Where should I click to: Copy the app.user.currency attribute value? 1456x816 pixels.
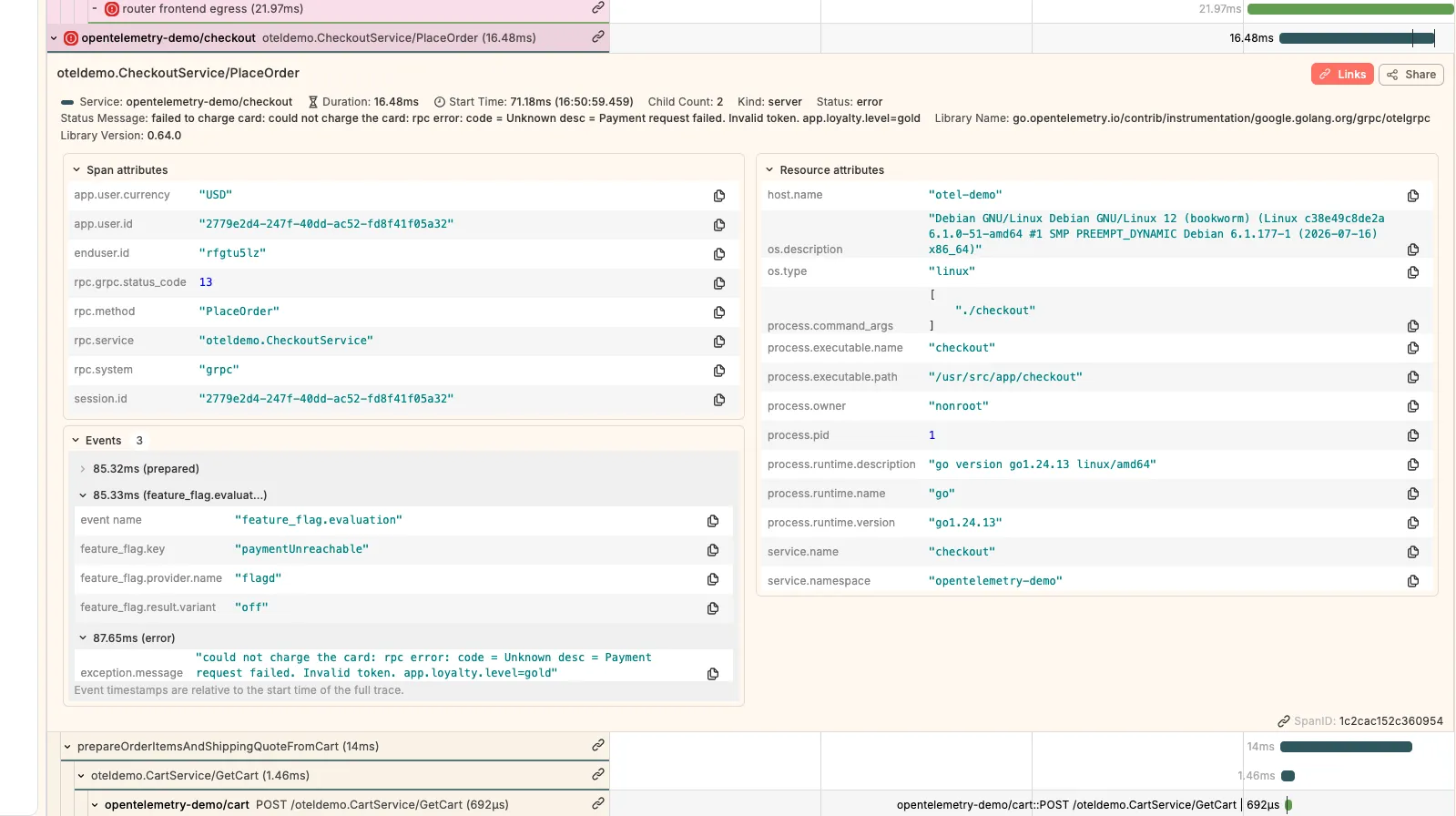click(719, 196)
